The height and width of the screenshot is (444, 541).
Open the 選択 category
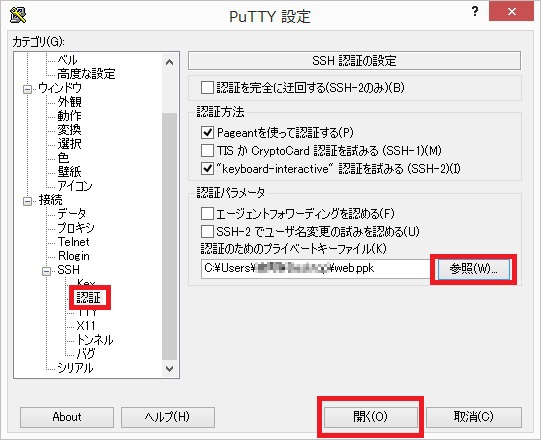(69, 144)
